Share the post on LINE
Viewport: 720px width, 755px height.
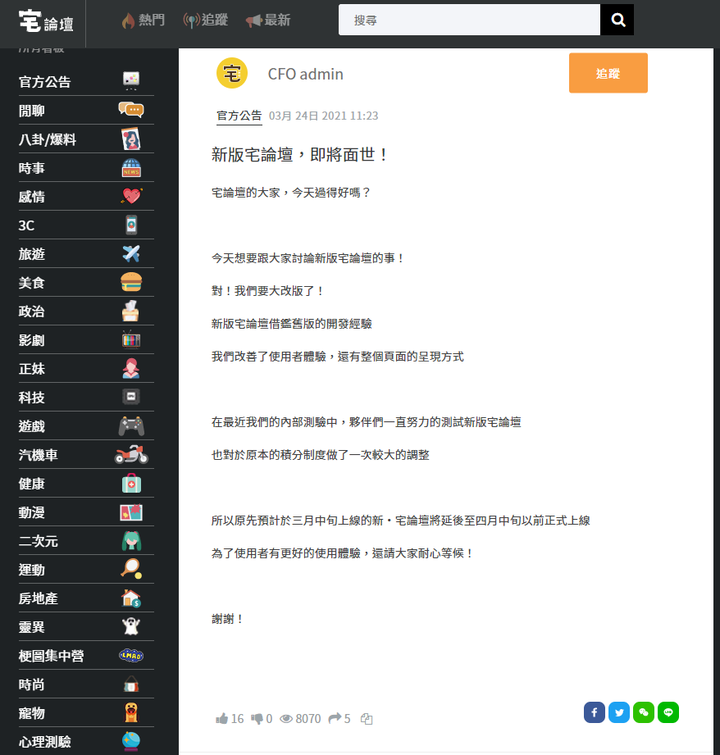click(668, 712)
